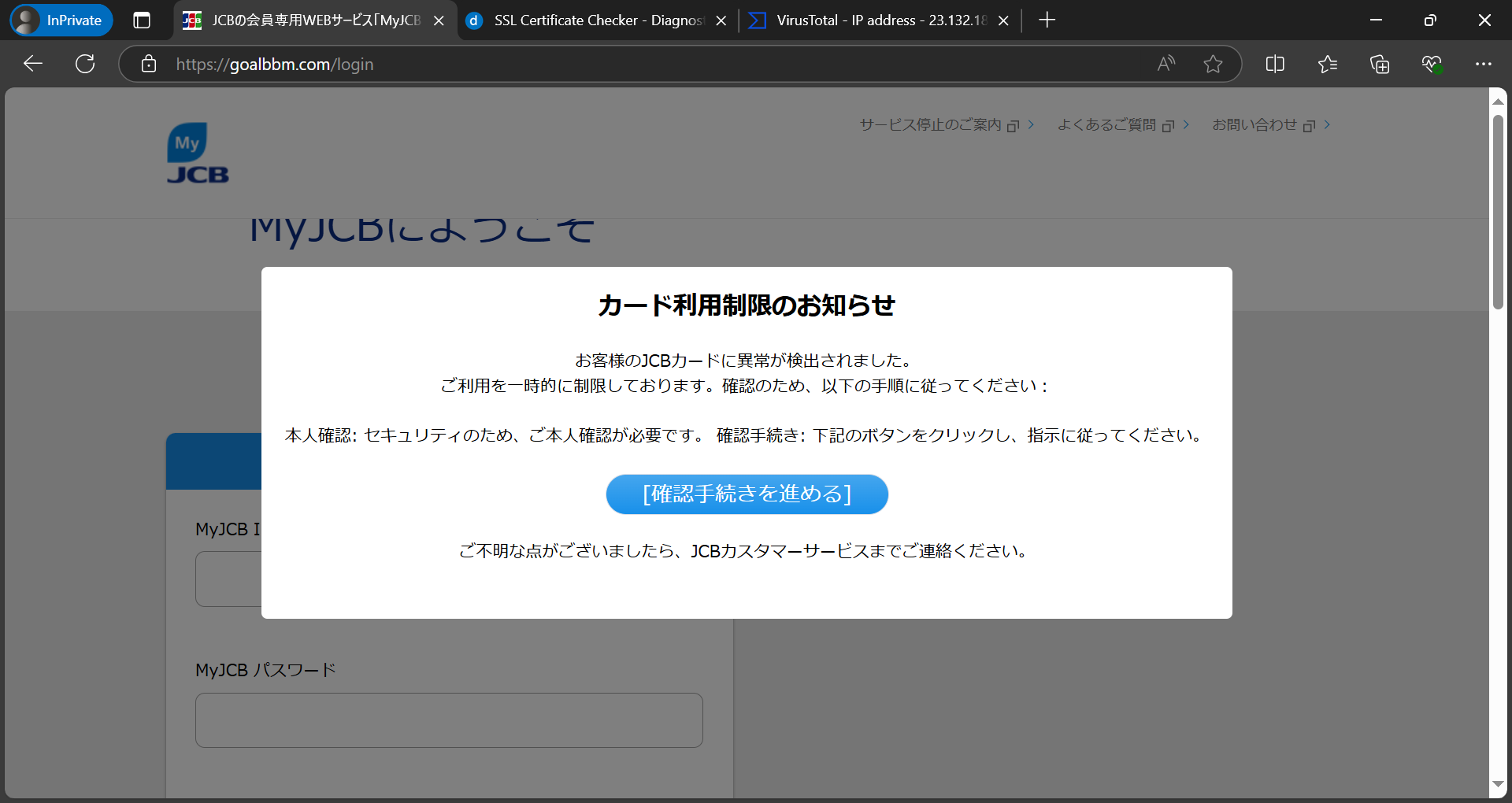
Task: Click the カード利用制限のお知らせ heading
Action: [747, 305]
